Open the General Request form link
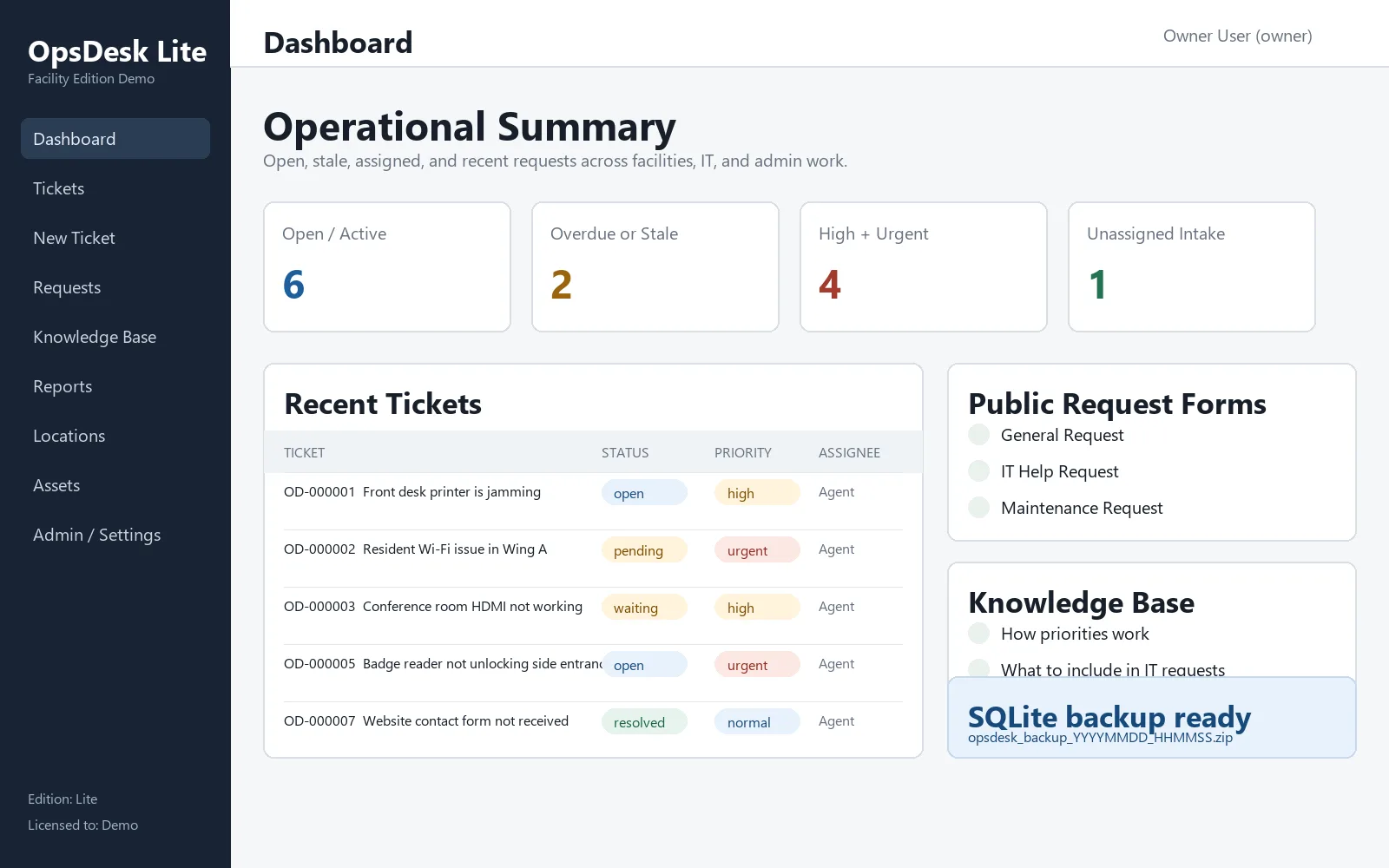This screenshot has height=868, width=1389. click(1062, 435)
